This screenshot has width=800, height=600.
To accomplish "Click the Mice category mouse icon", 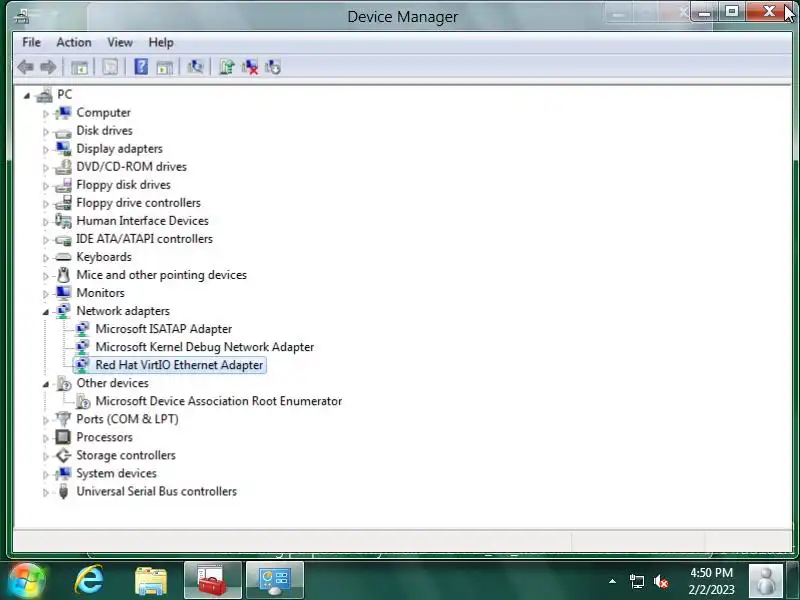I will coord(63,274).
